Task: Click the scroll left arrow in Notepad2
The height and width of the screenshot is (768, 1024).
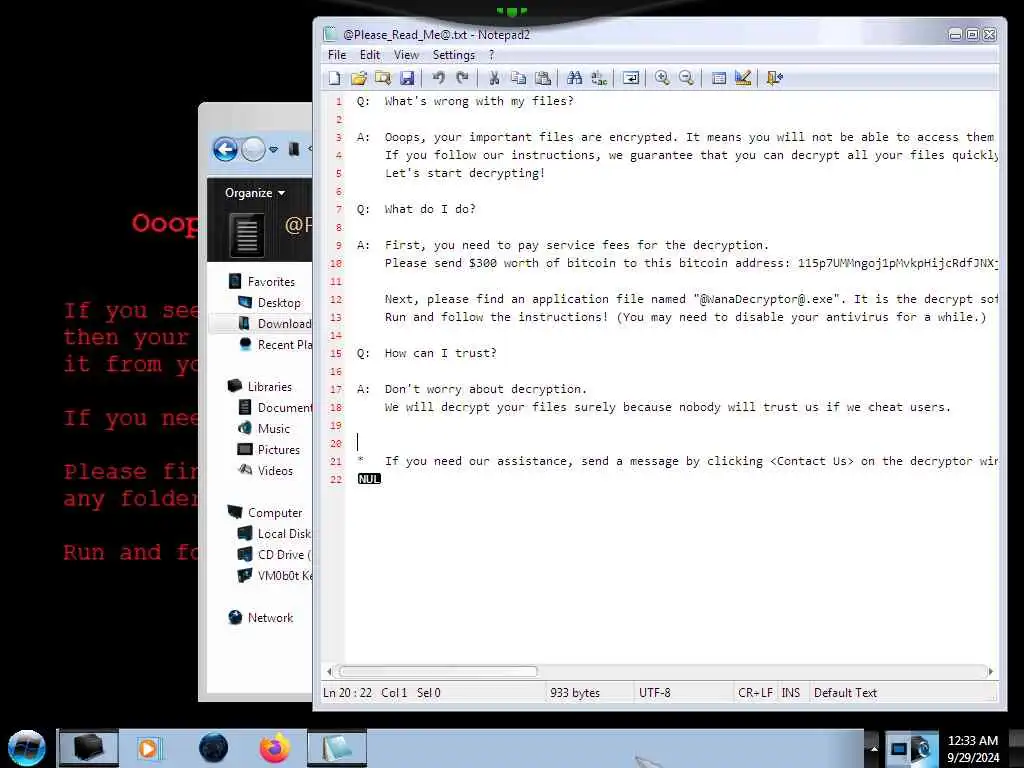Action: (329, 671)
